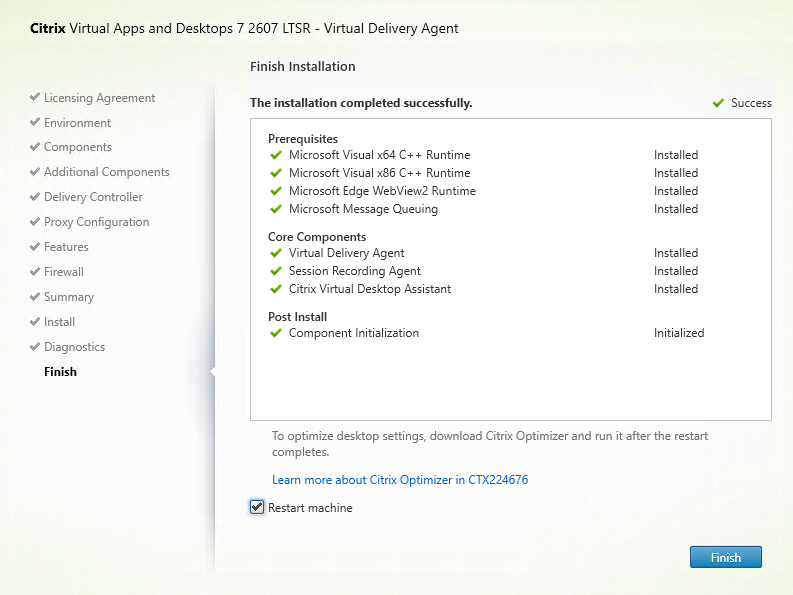Click checkmark beside Citrix Virtual Desktop Assistant
Screen dimensions: 793x595
tap(276, 289)
